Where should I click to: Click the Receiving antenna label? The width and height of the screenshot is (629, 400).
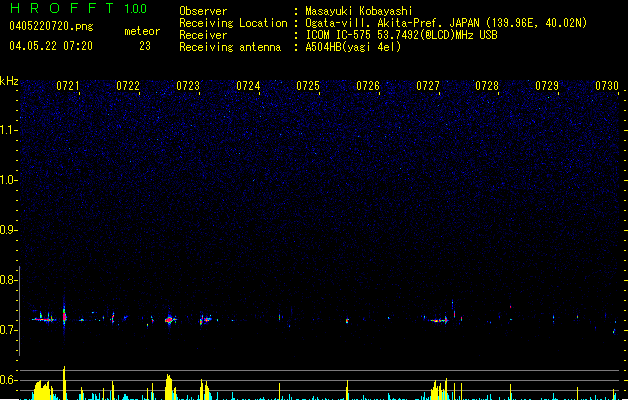pyautogui.click(x=230, y=47)
